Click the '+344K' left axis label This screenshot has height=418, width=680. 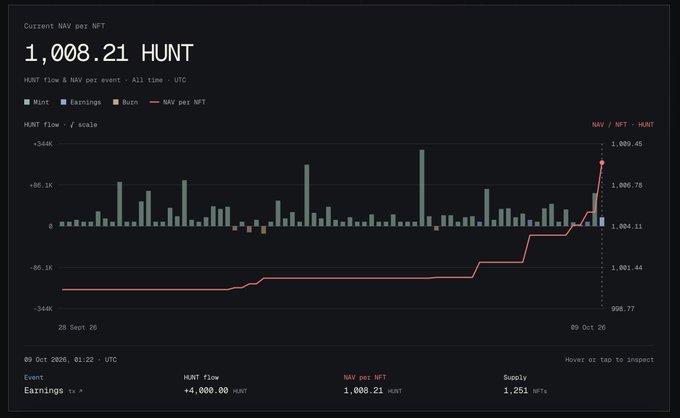click(x=43, y=144)
